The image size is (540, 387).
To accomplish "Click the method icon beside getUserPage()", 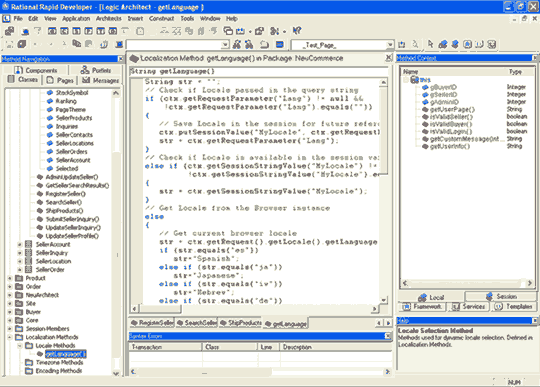I will click(x=425, y=109).
